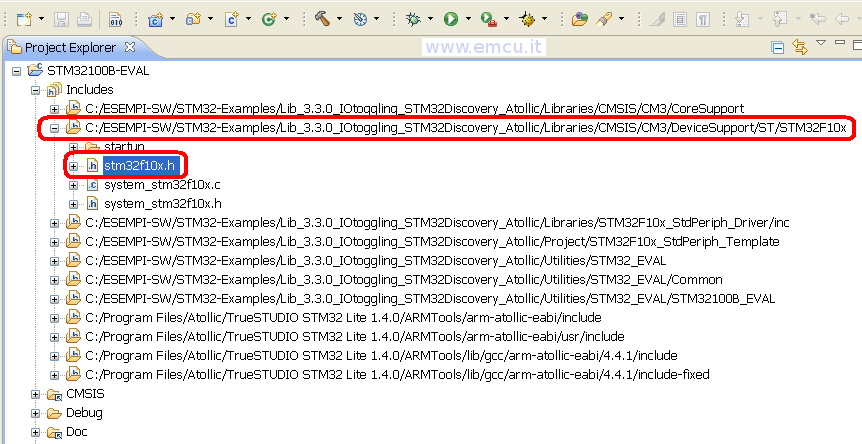The width and height of the screenshot is (862, 444).
Task: Select the STM32100B-EVAL project name
Action: click(98, 70)
